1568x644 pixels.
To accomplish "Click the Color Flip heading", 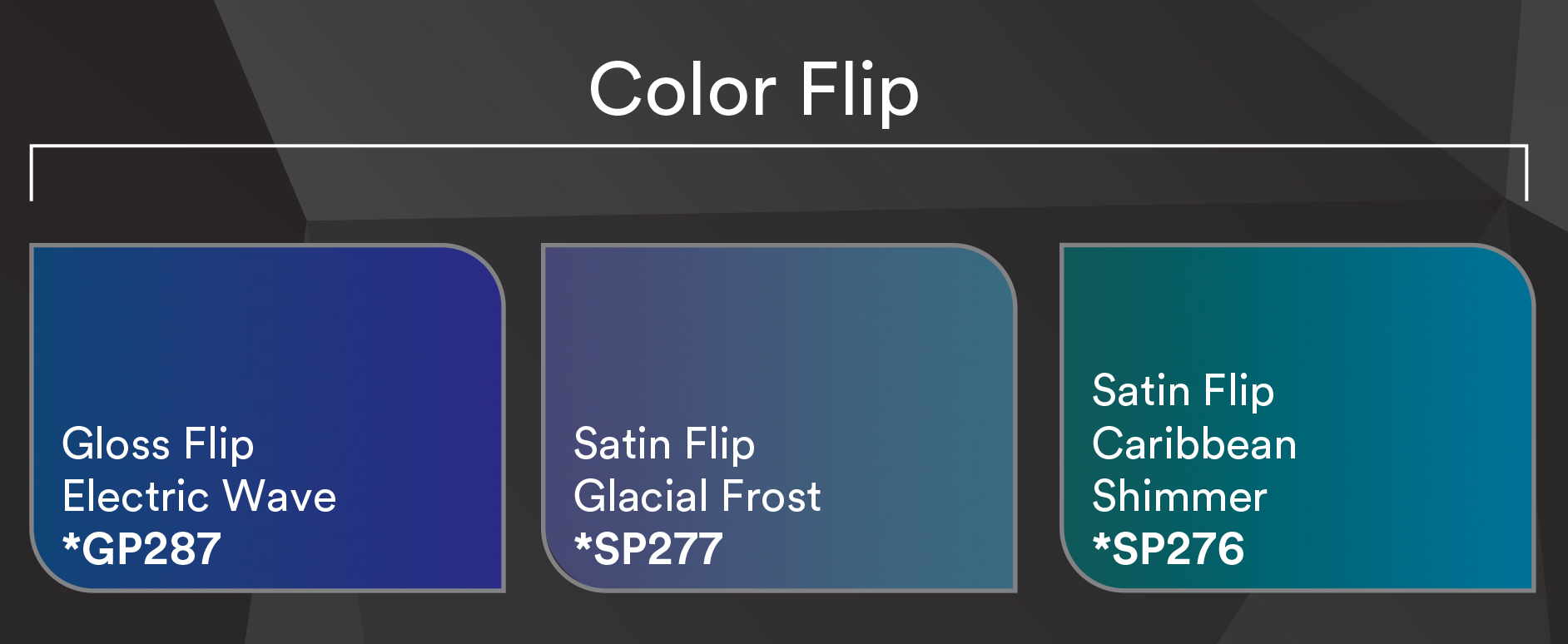I will [754, 92].
